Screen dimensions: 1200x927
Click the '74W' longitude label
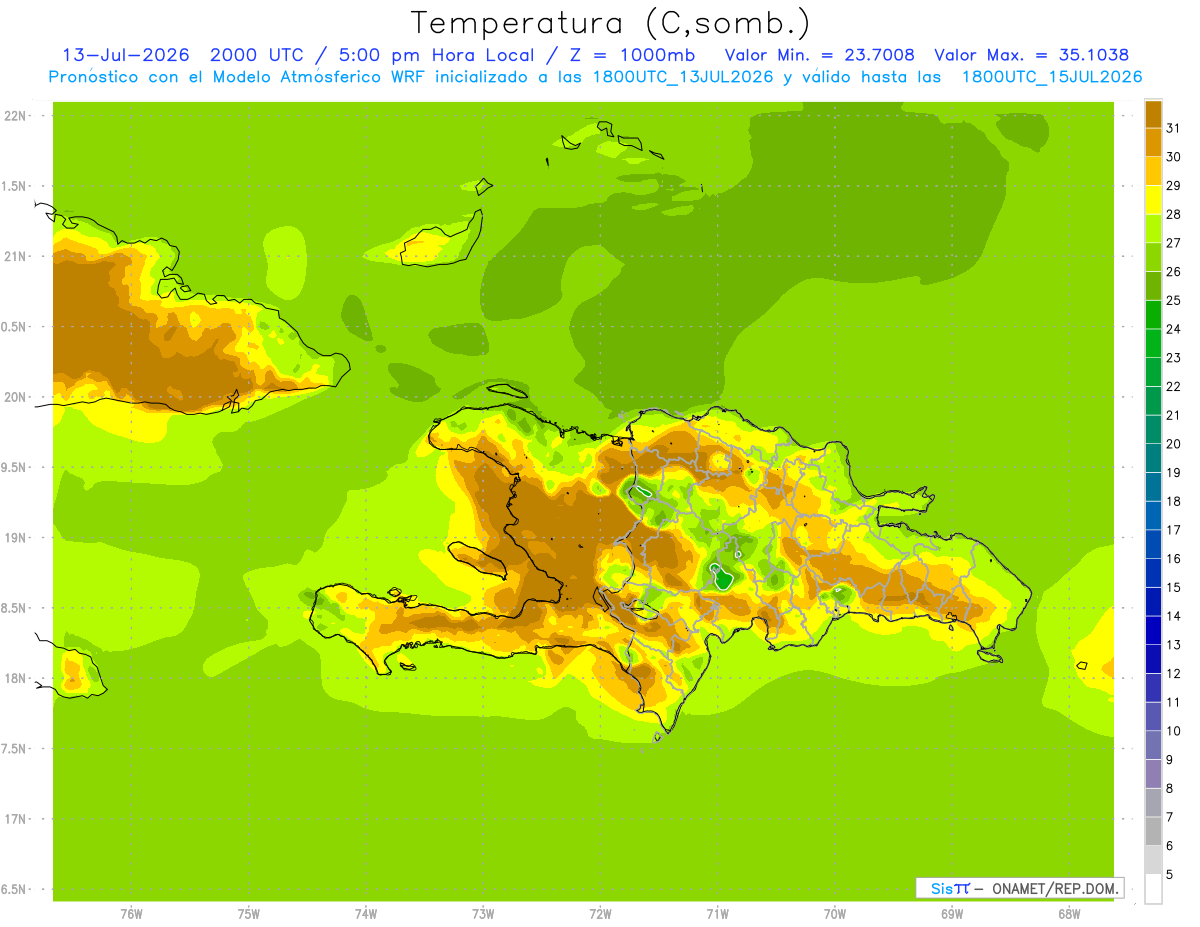click(366, 913)
